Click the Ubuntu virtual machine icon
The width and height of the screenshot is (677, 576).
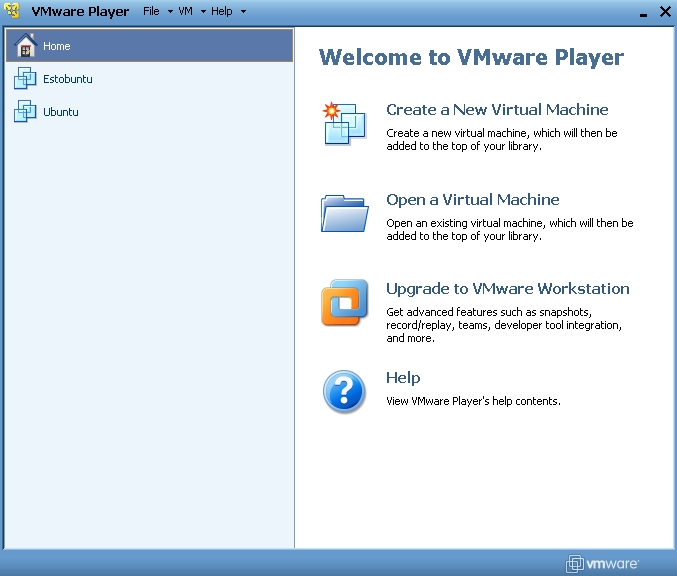pos(25,111)
